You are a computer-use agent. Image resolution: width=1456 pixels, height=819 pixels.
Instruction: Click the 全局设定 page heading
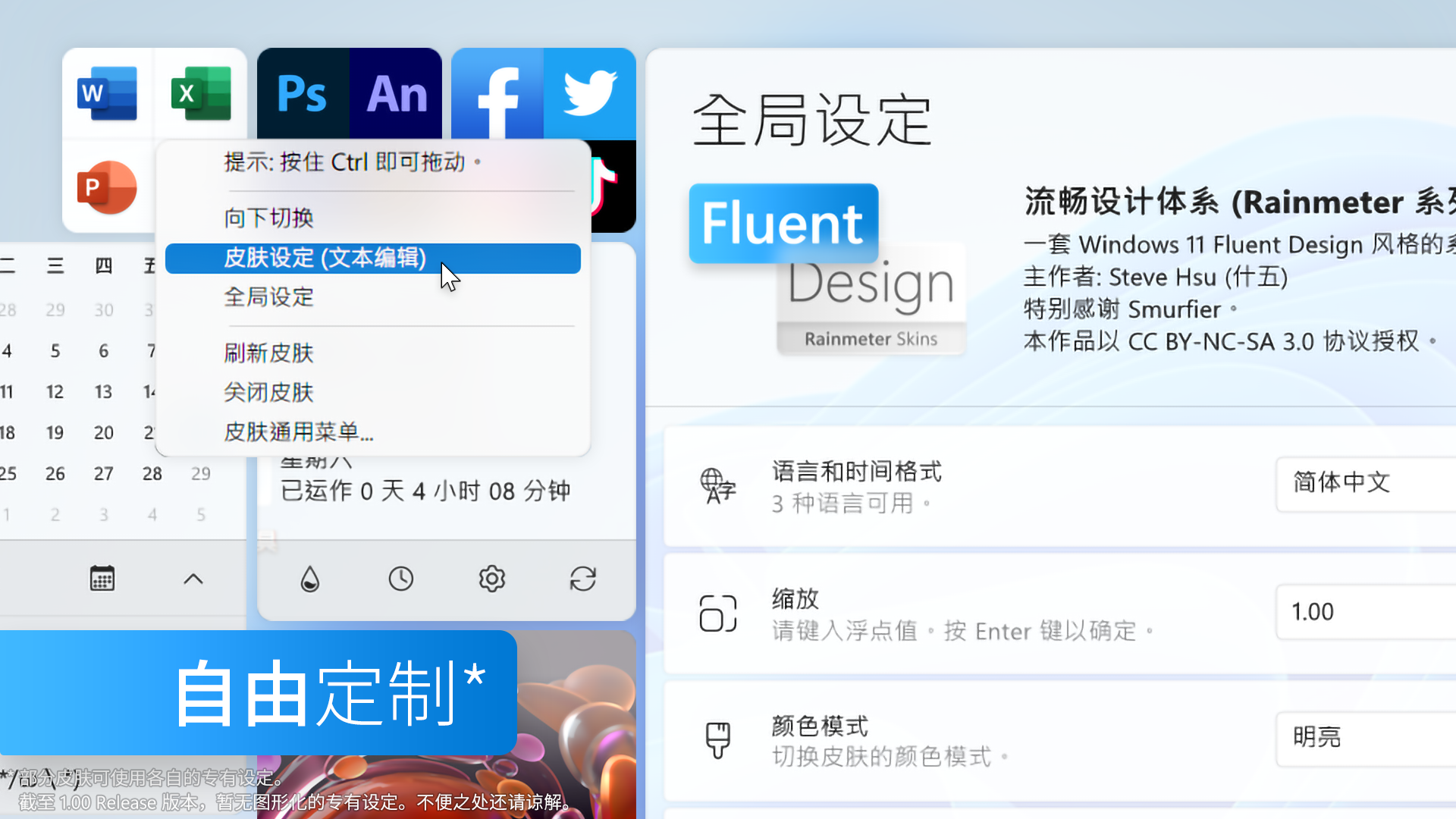812,120
